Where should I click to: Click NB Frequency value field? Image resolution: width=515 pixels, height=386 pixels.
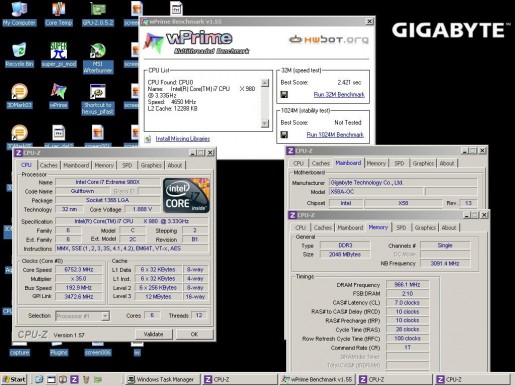coord(445,263)
